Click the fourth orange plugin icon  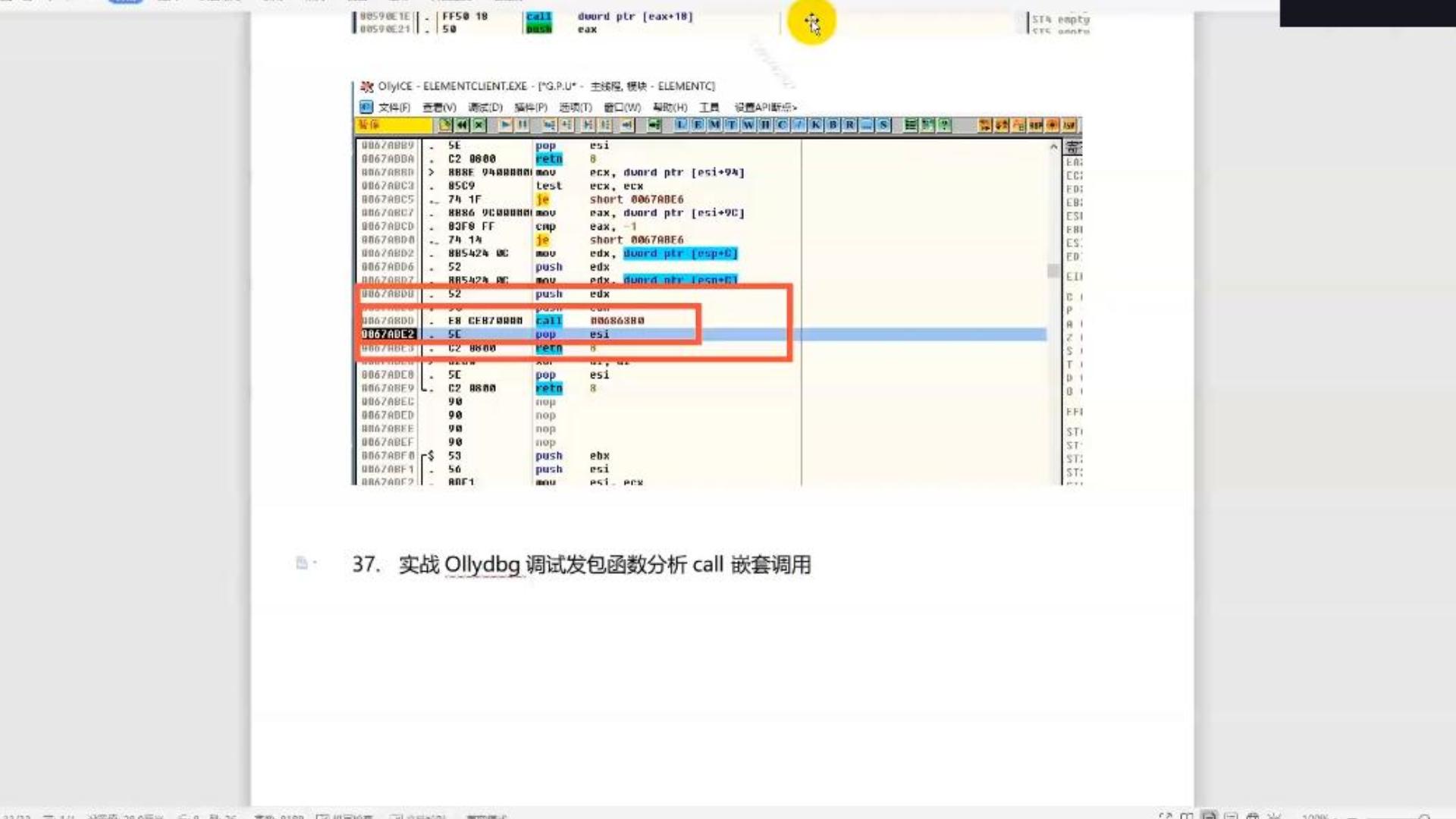coord(1035,125)
